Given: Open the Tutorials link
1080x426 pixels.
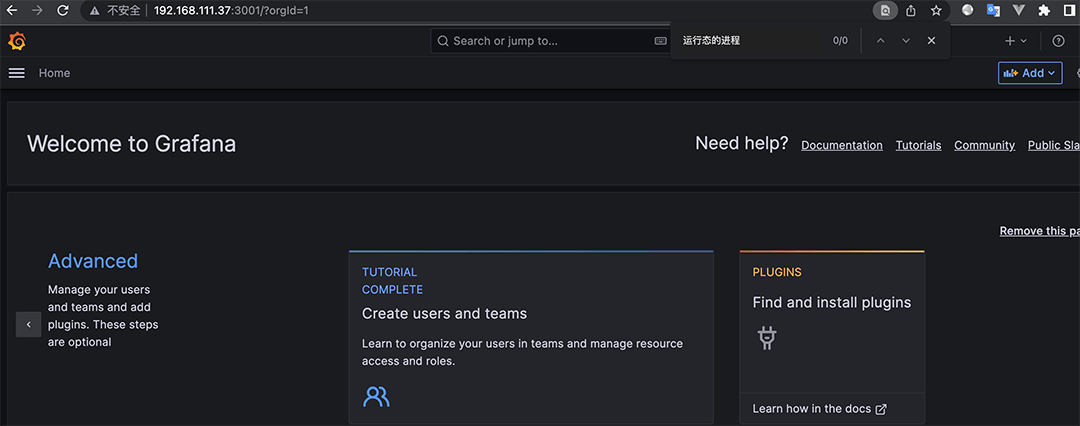Looking at the screenshot, I should coord(918,145).
